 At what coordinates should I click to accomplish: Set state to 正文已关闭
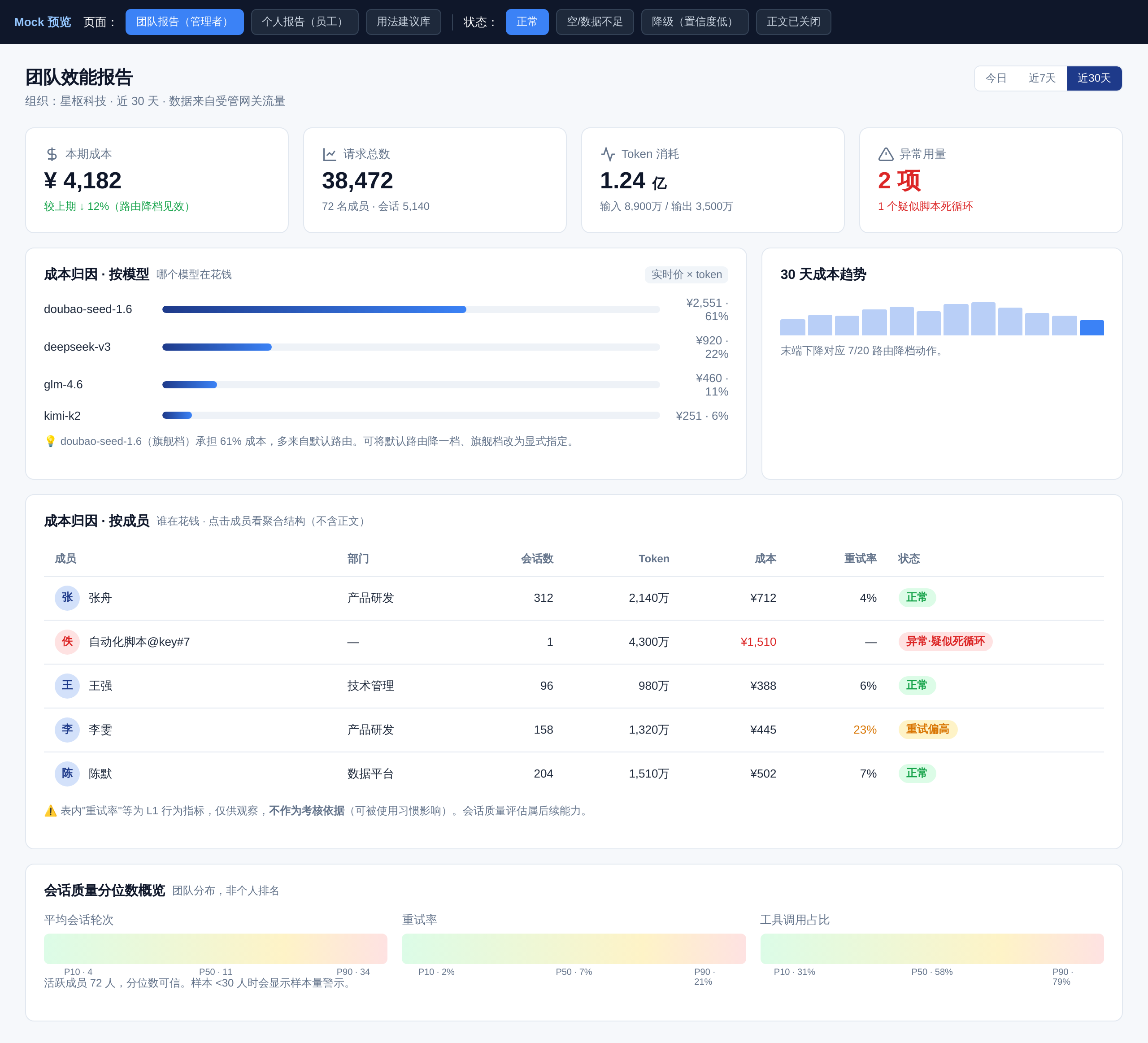[x=793, y=22]
